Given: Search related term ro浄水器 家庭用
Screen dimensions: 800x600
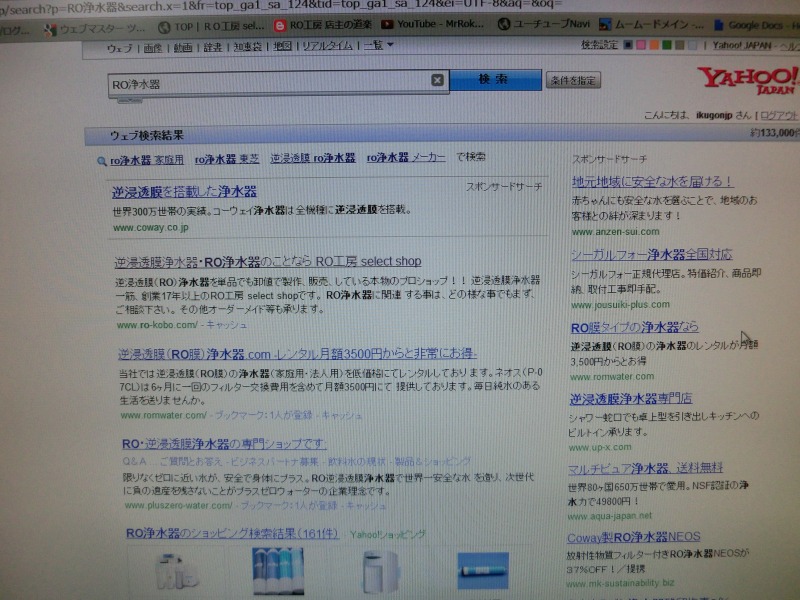Looking at the screenshot, I should (147, 160).
